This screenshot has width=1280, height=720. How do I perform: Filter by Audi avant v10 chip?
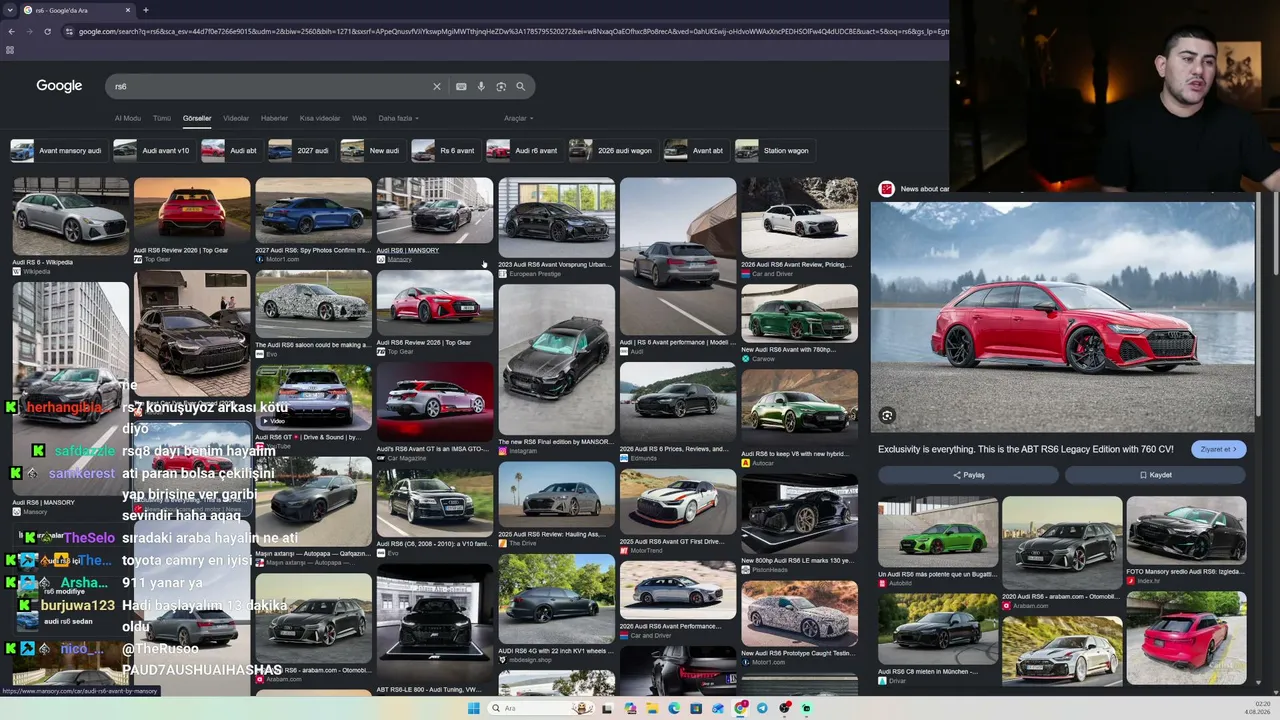click(x=152, y=151)
